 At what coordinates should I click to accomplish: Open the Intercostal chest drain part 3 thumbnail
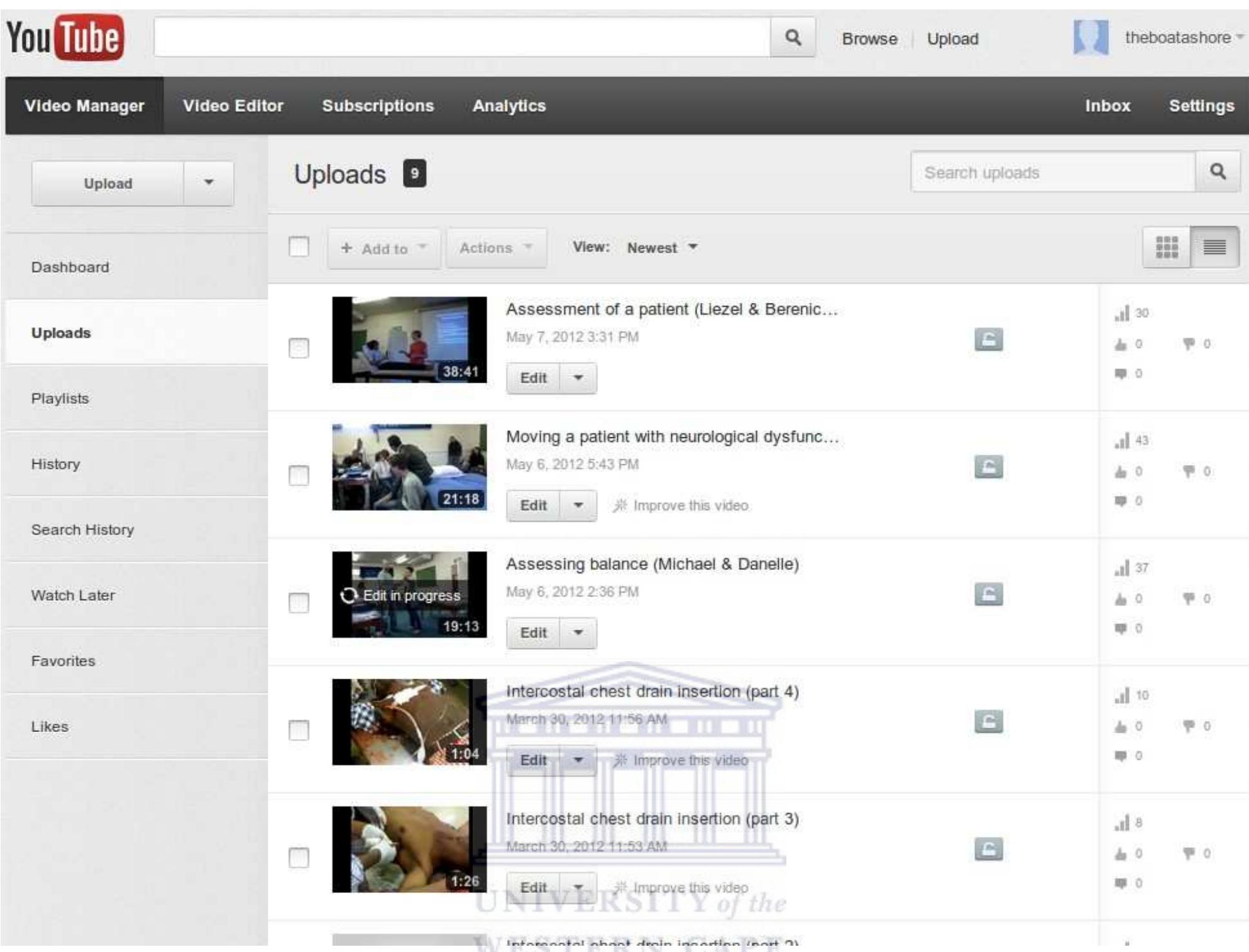[409, 849]
